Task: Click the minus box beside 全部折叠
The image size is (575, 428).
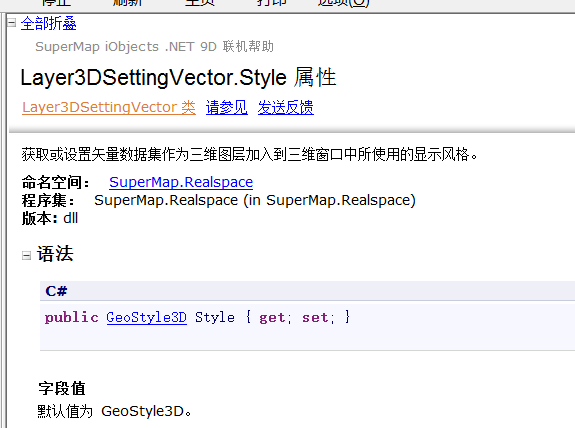Action: (x=12, y=23)
